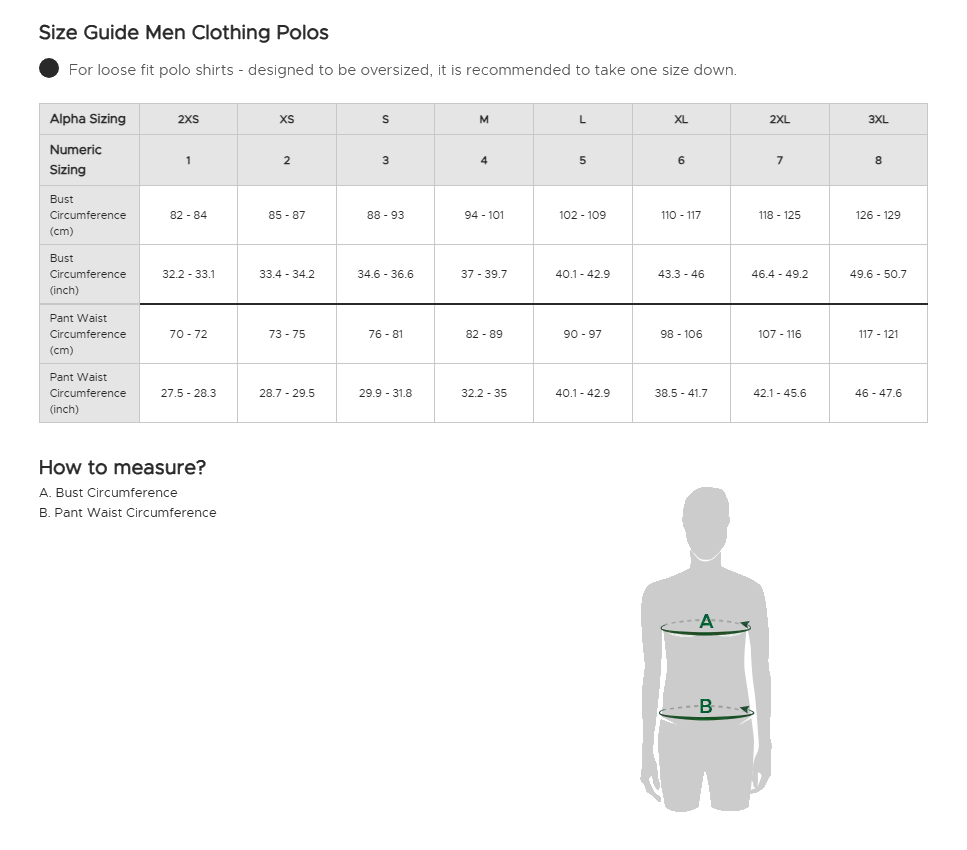Click arrowhead on the waist measurement ellipse
The width and height of the screenshot is (967, 850).
[x=747, y=709]
